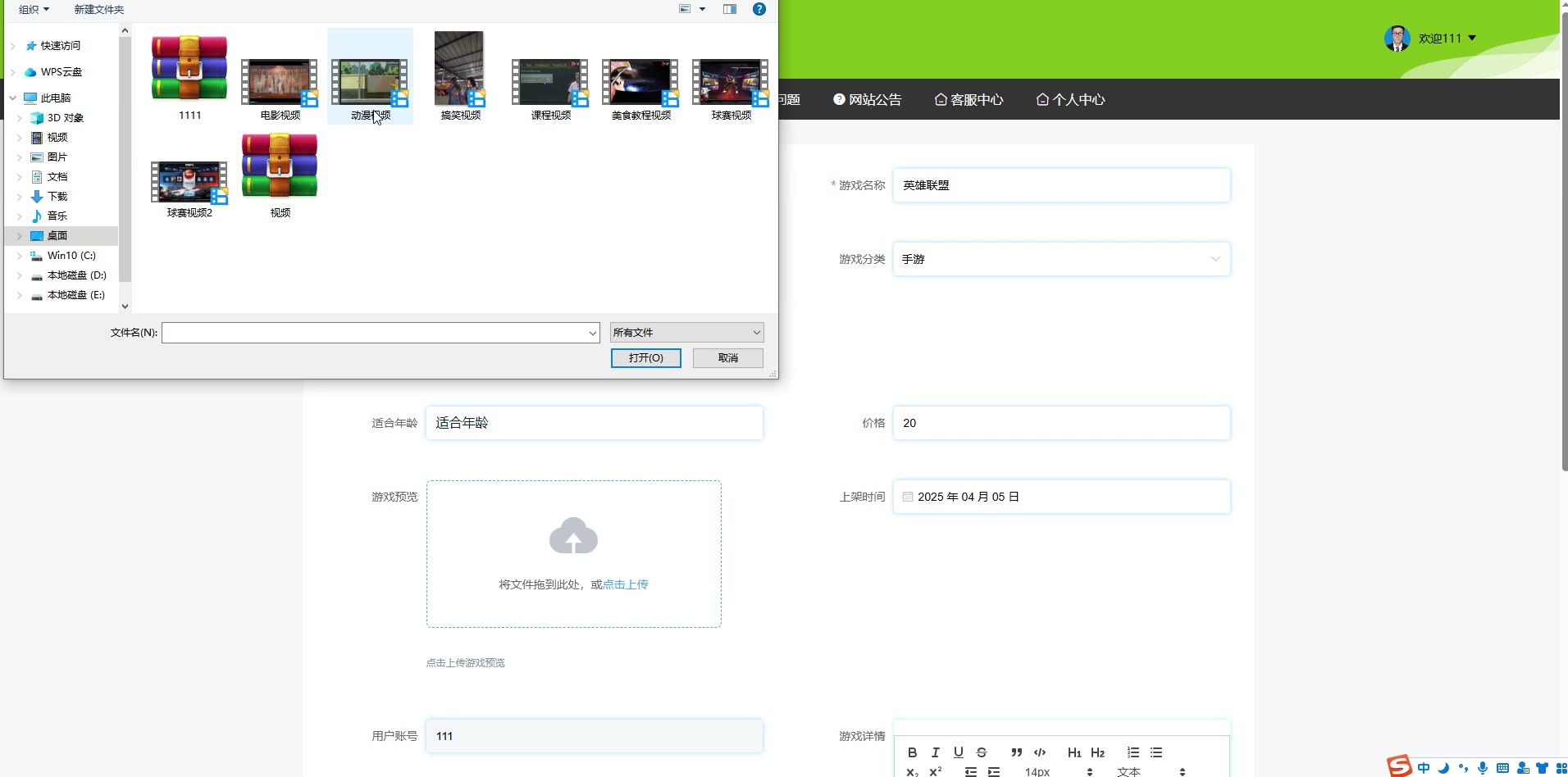The height and width of the screenshot is (777, 1568).
Task: Change view with the view mode icon
Action: pyautogui.click(x=685, y=9)
